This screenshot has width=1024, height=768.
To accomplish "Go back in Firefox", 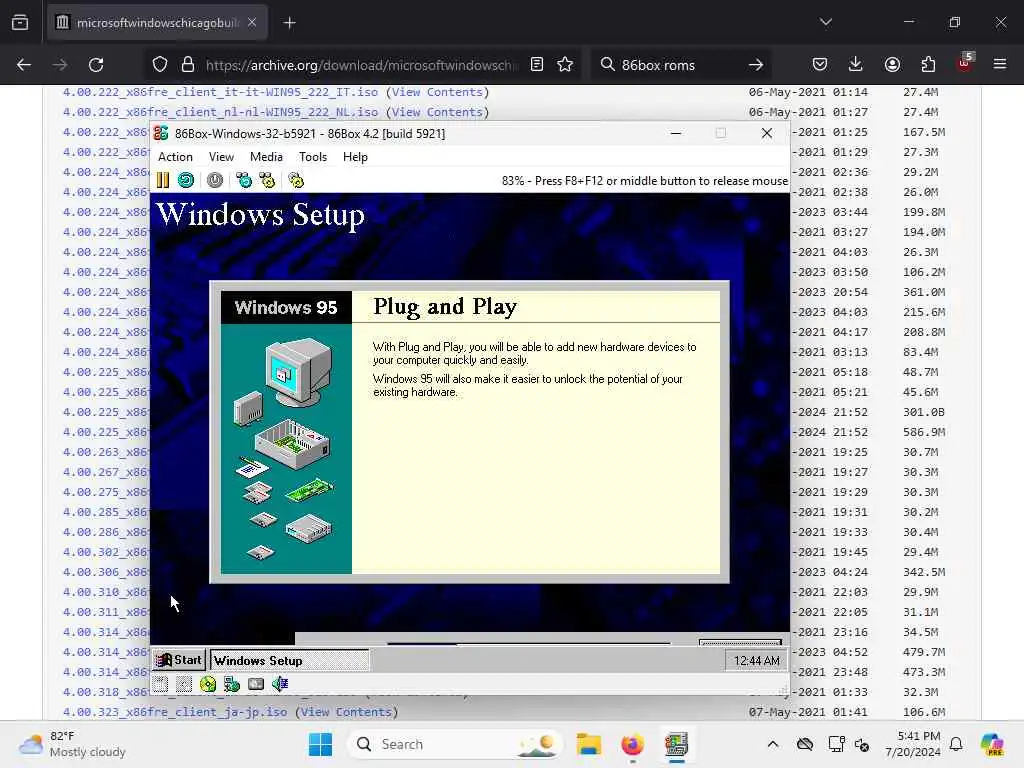I will tap(24, 65).
